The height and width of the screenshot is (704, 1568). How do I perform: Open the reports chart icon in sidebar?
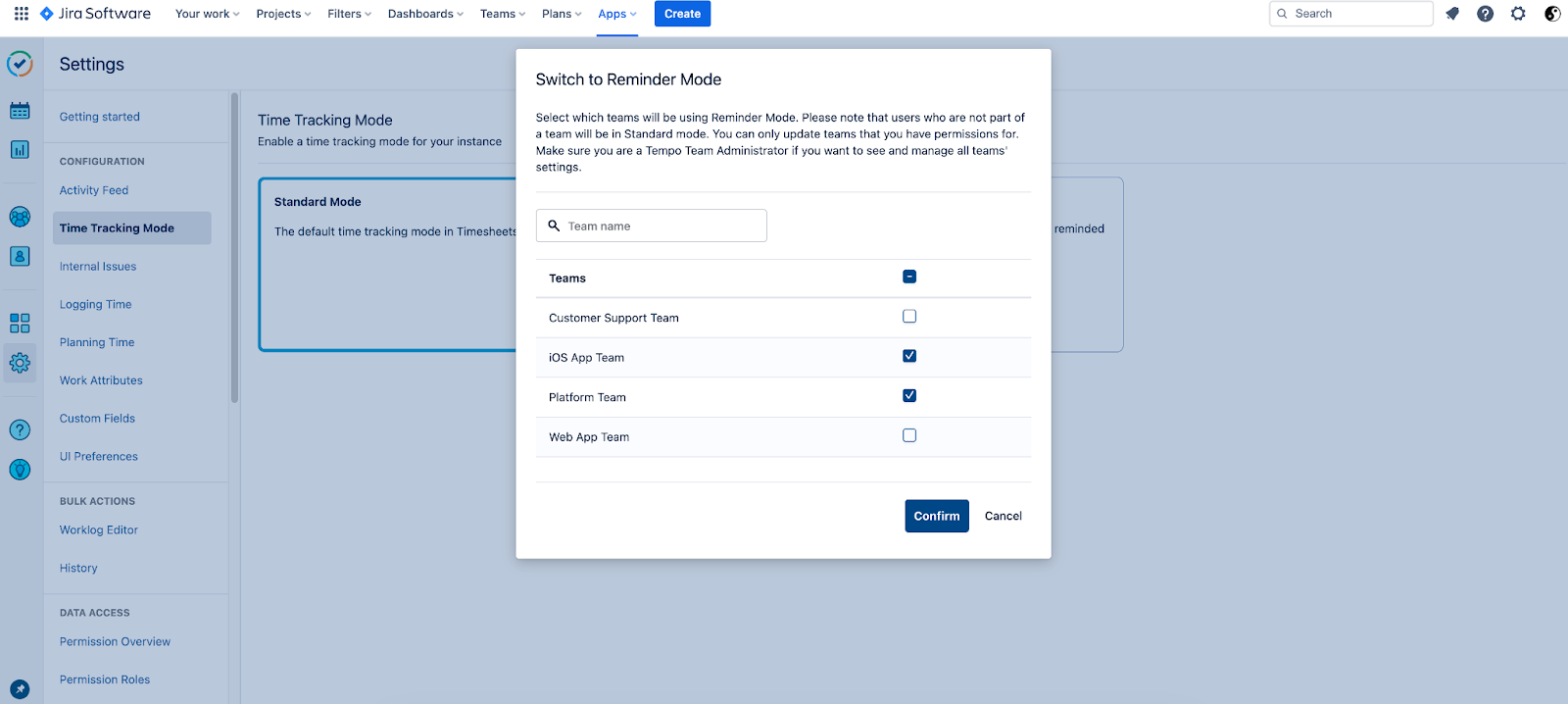[x=20, y=150]
